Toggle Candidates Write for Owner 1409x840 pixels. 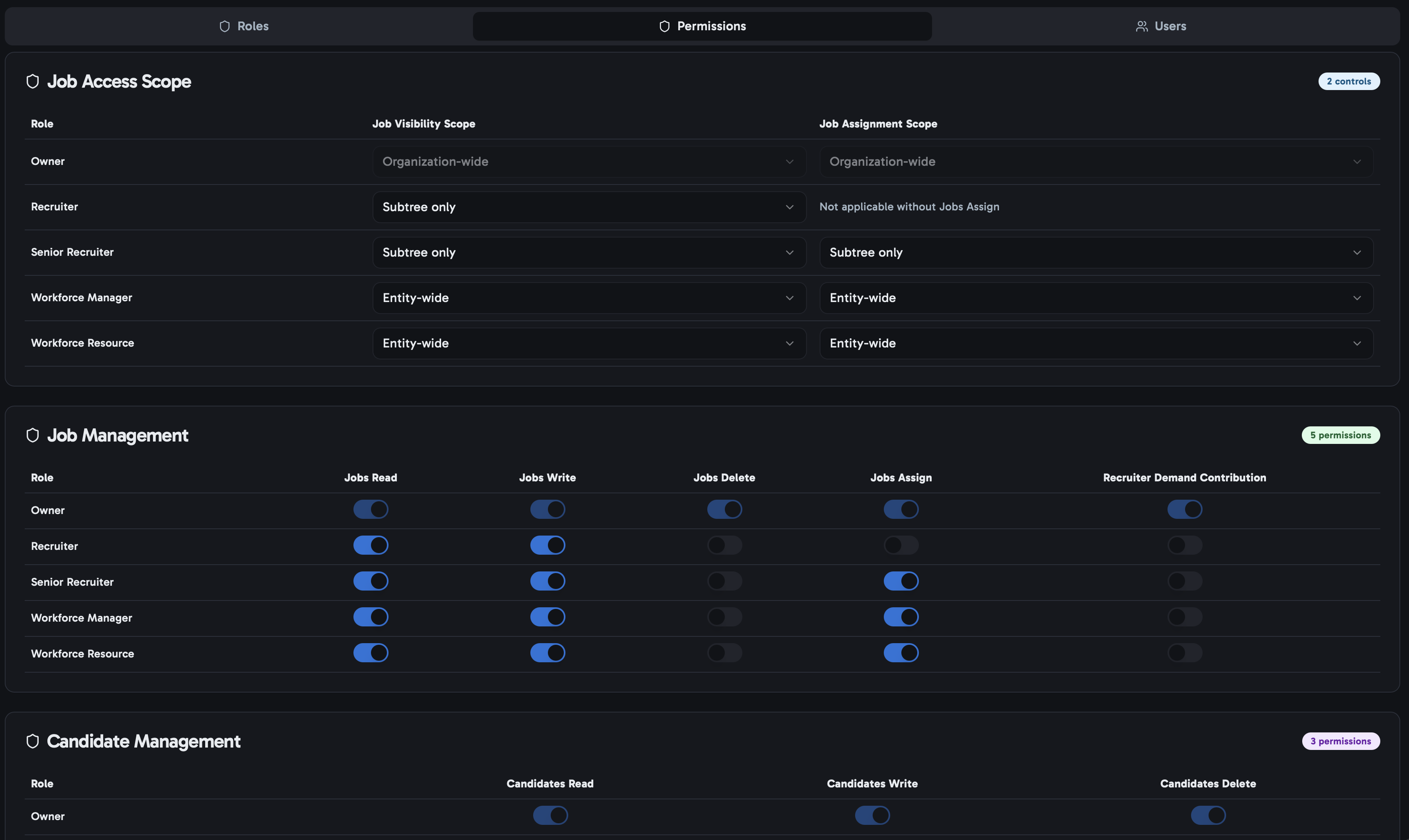(872, 816)
